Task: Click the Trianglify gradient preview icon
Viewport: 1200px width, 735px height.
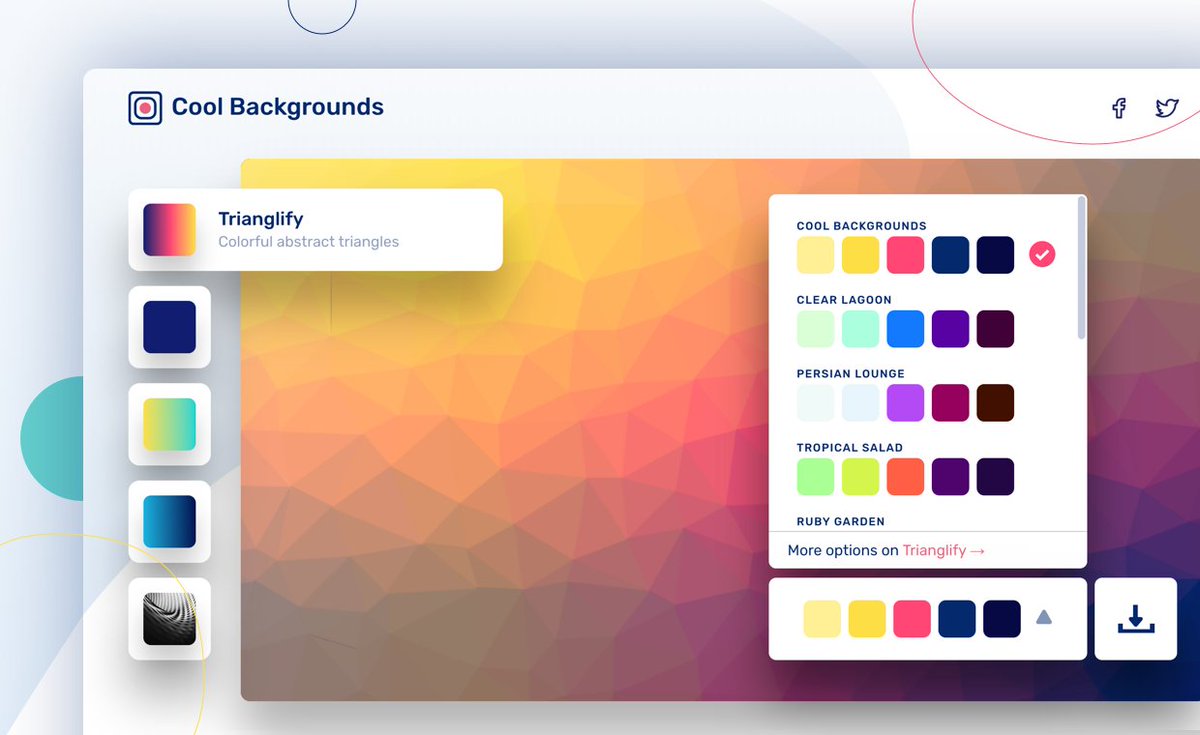Action: click(169, 230)
